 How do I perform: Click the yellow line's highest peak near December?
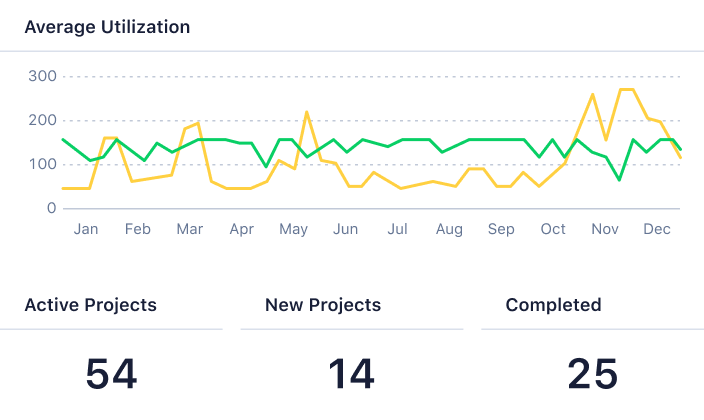627,90
